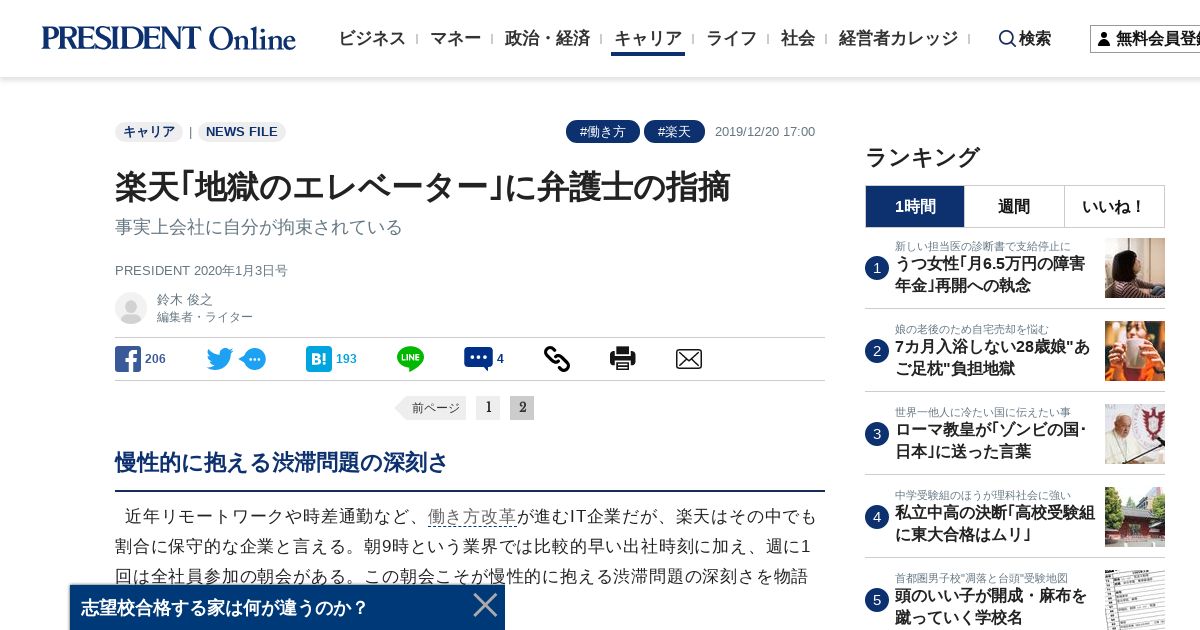Screen dimensions: 1200x630
Task: Open Twitter comments bubble icon
Action: pyautogui.click(x=253, y=359)
